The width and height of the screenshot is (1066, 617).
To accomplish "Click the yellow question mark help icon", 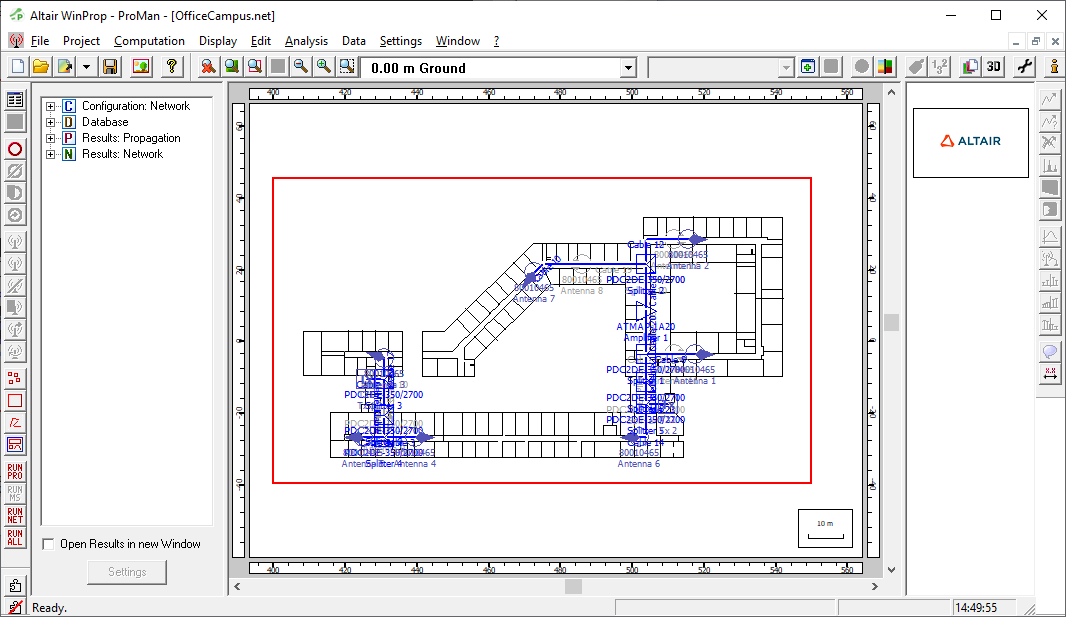I will pos(172,67).
